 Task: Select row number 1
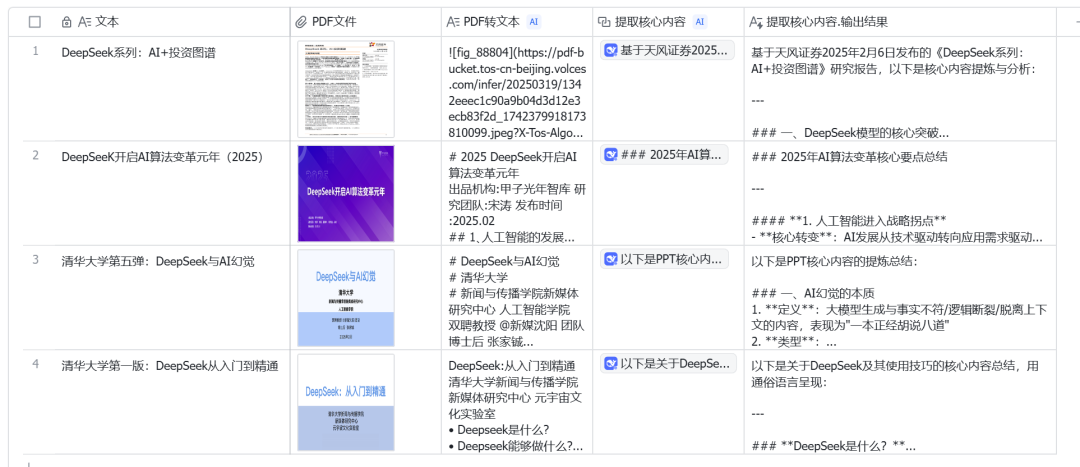(x=36, y=50)
